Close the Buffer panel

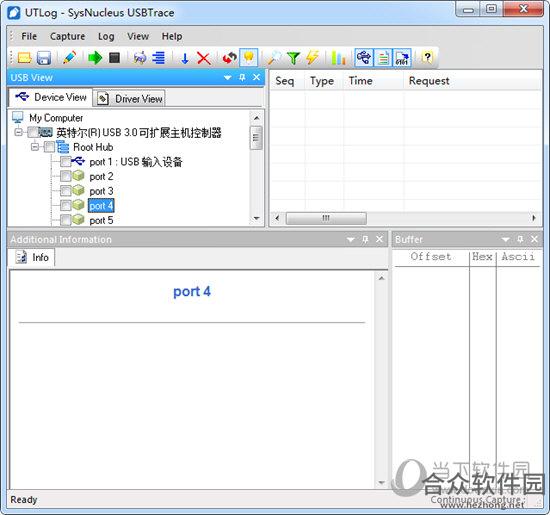[x=534, y=239]
